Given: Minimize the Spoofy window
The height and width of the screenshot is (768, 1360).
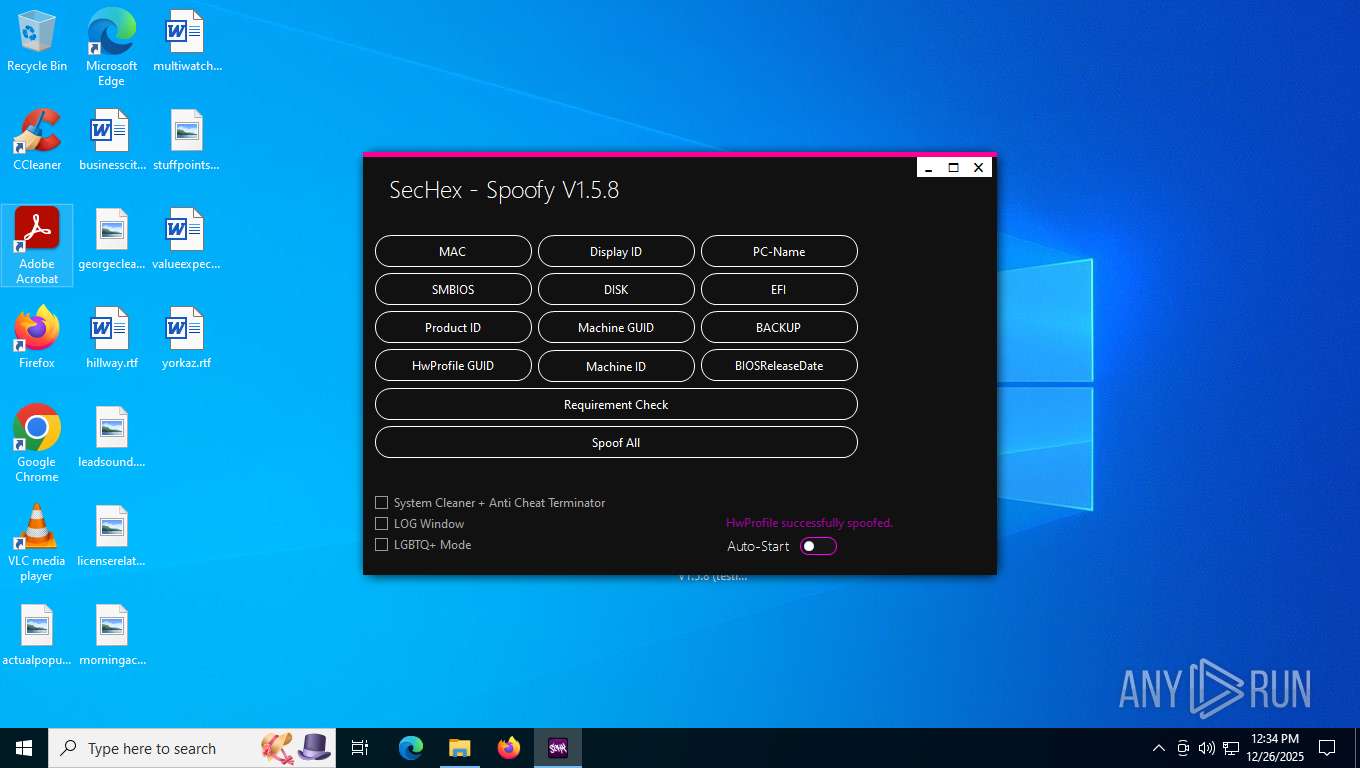Looking at the screenshot, I should [929, 168].
